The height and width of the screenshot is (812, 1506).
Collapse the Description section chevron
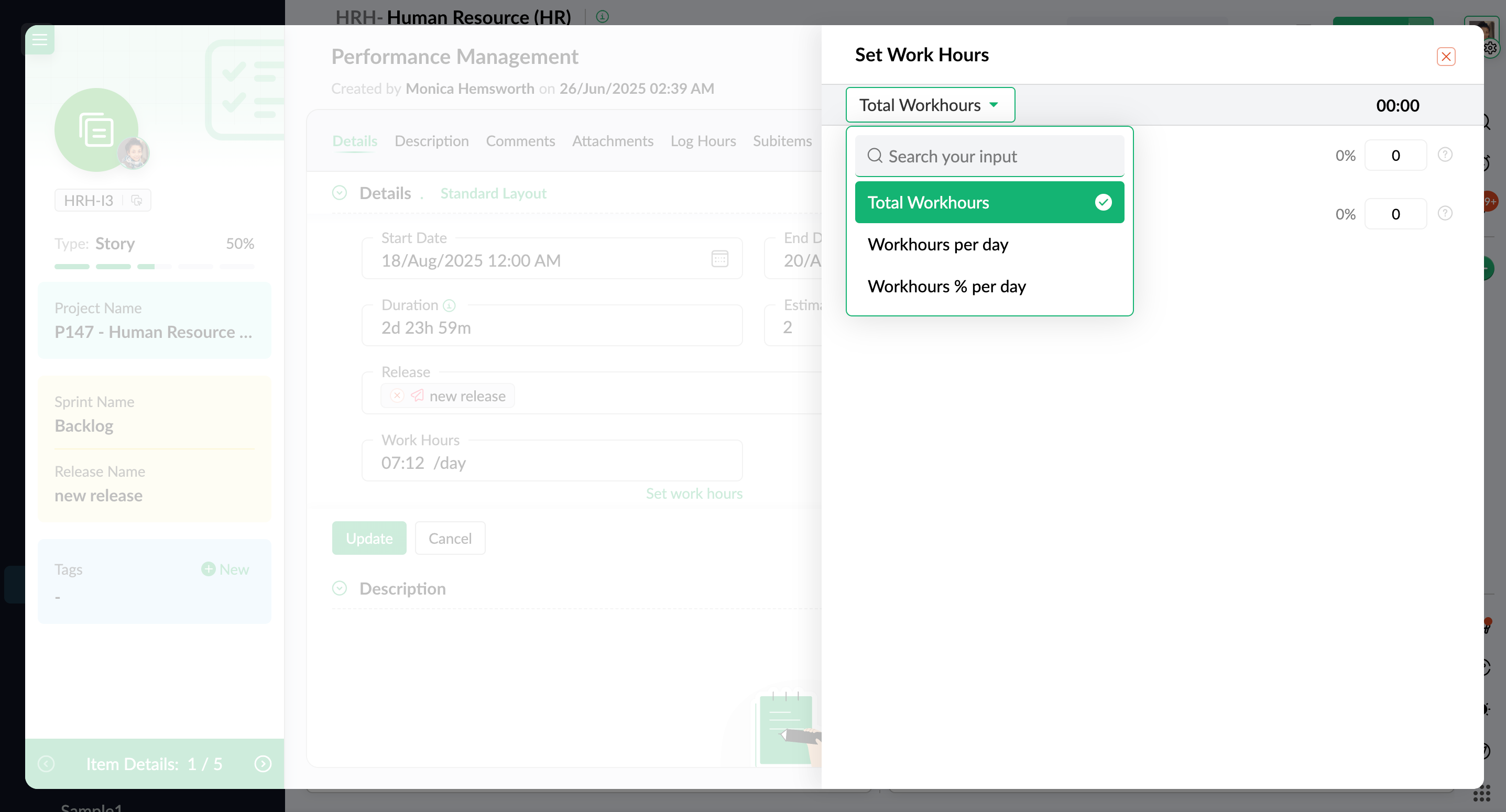pyautogui.click(x=339, y=588)
